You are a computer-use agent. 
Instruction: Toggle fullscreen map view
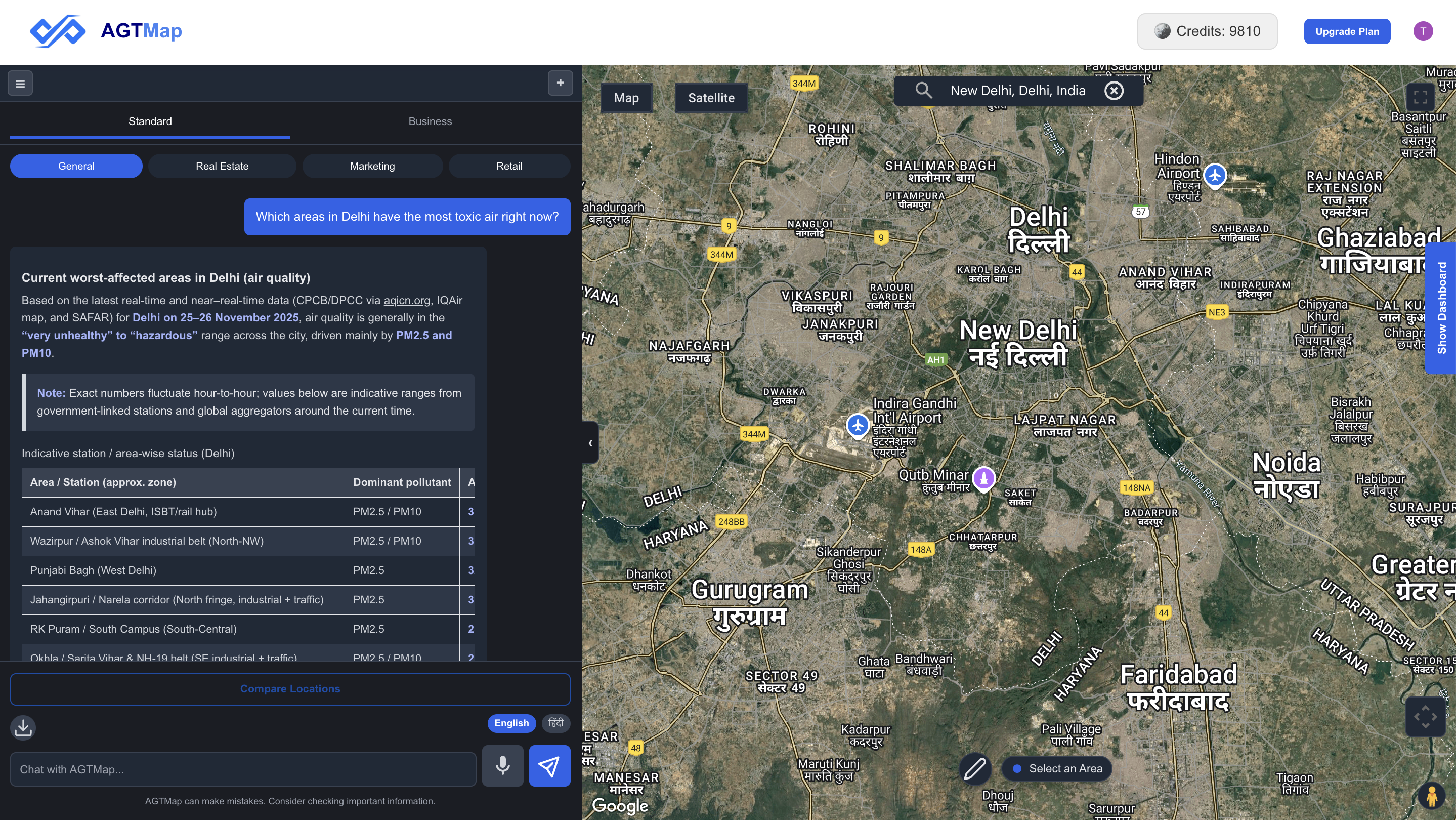(1420, 97)
